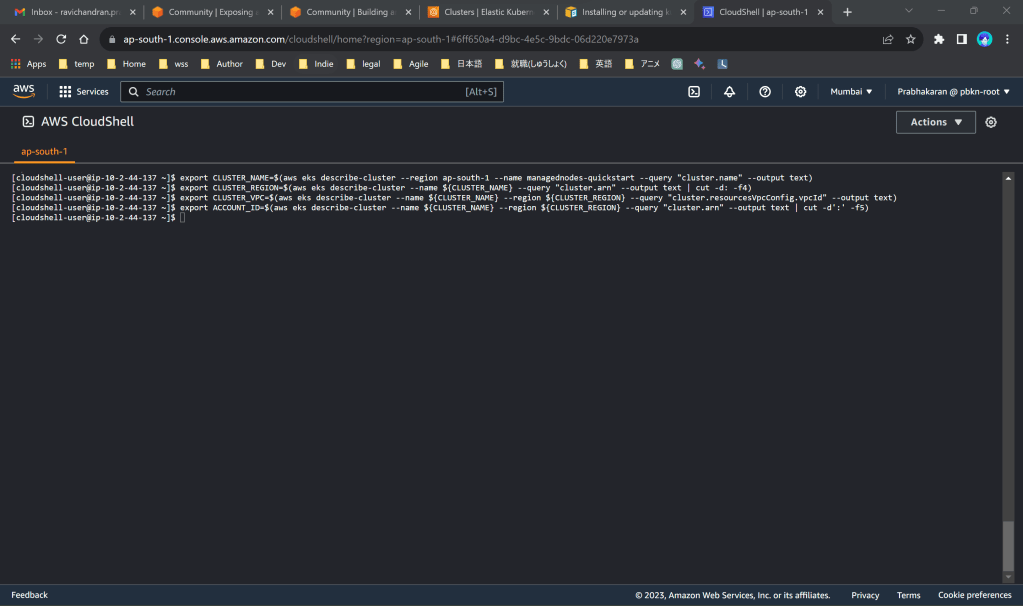
Task: Select the ap-south-1 terminal tab
Action: pyautogui.click(x=45, y=152)
